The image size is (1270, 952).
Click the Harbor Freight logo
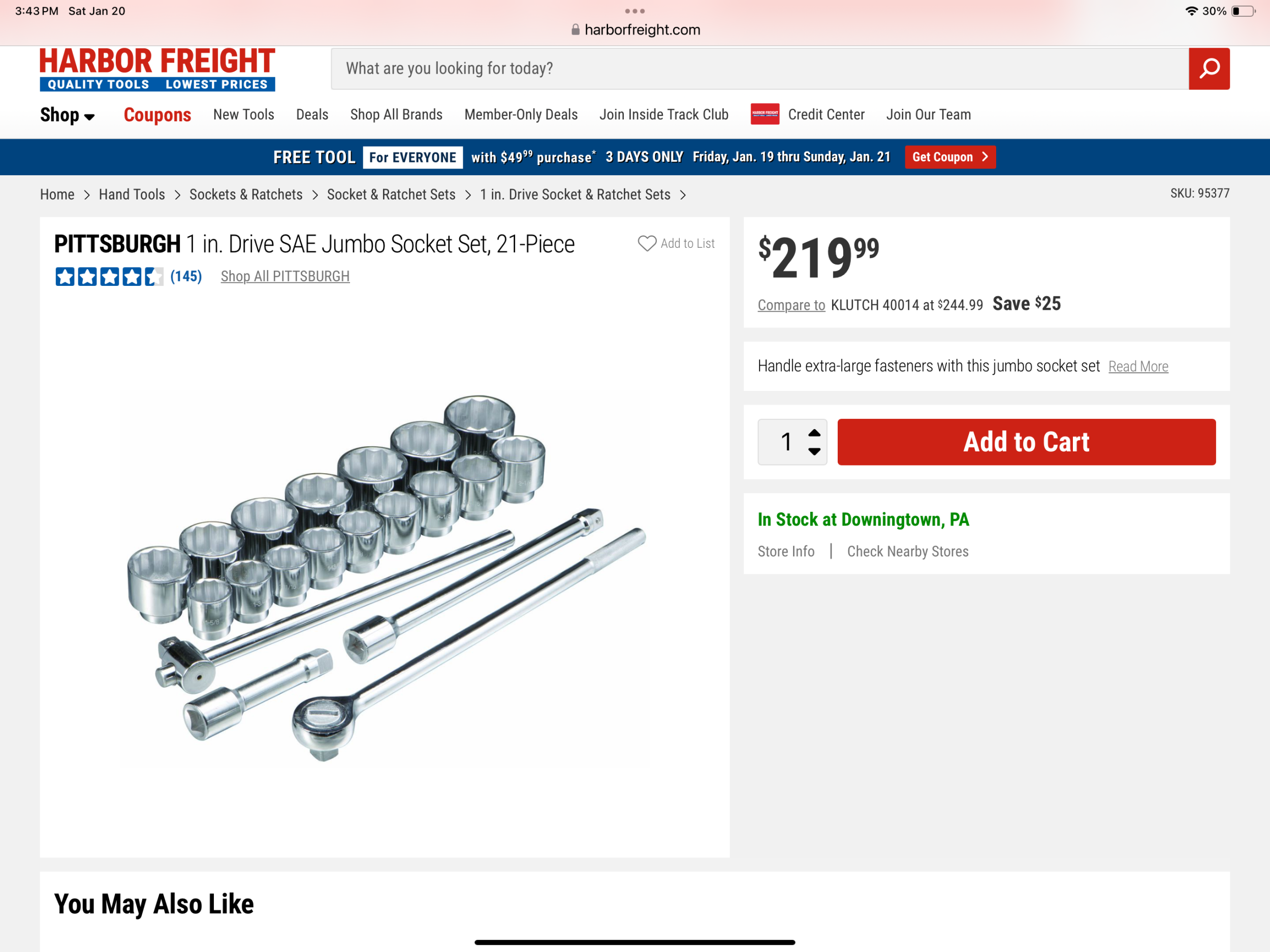(x=157, y=69)
